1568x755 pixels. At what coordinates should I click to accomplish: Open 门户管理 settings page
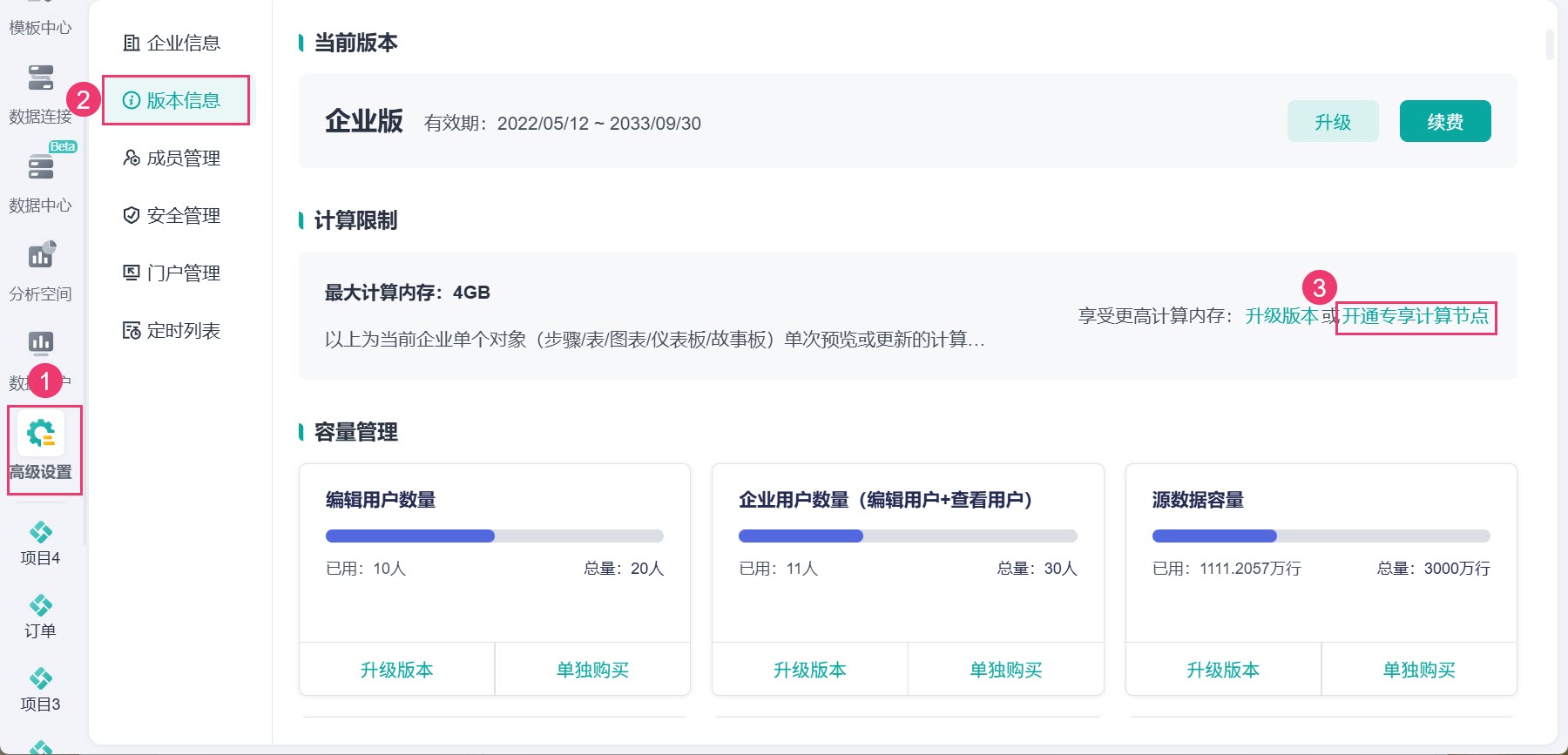tap(172, 273)
